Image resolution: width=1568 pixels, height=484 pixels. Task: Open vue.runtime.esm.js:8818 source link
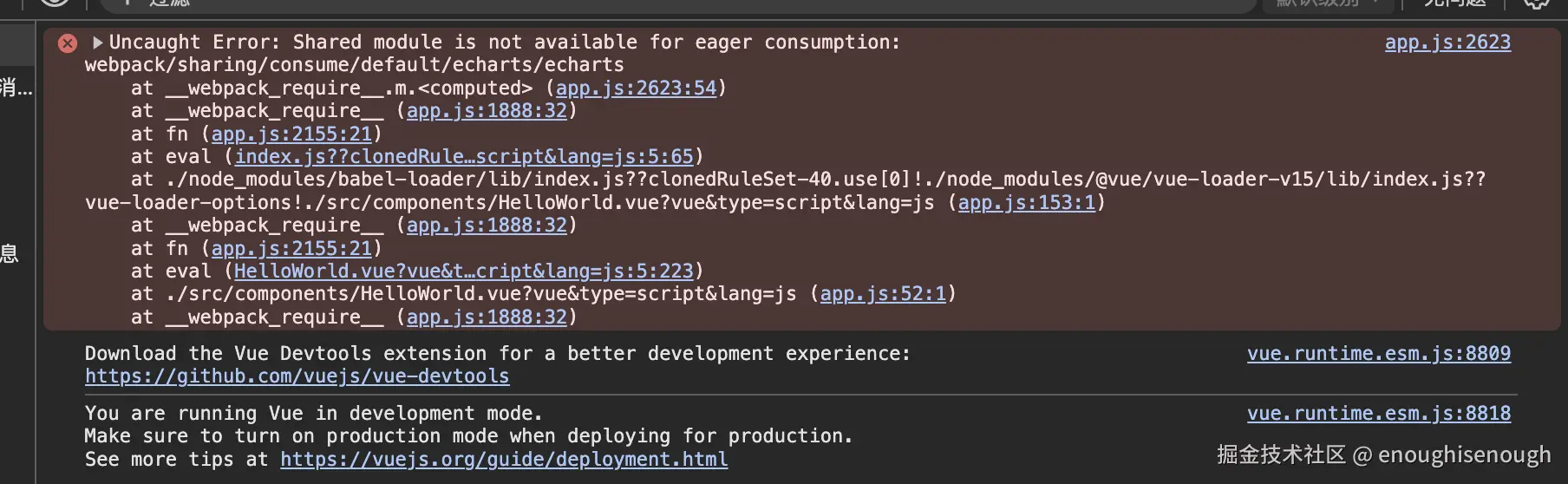tap(1378, 414)
